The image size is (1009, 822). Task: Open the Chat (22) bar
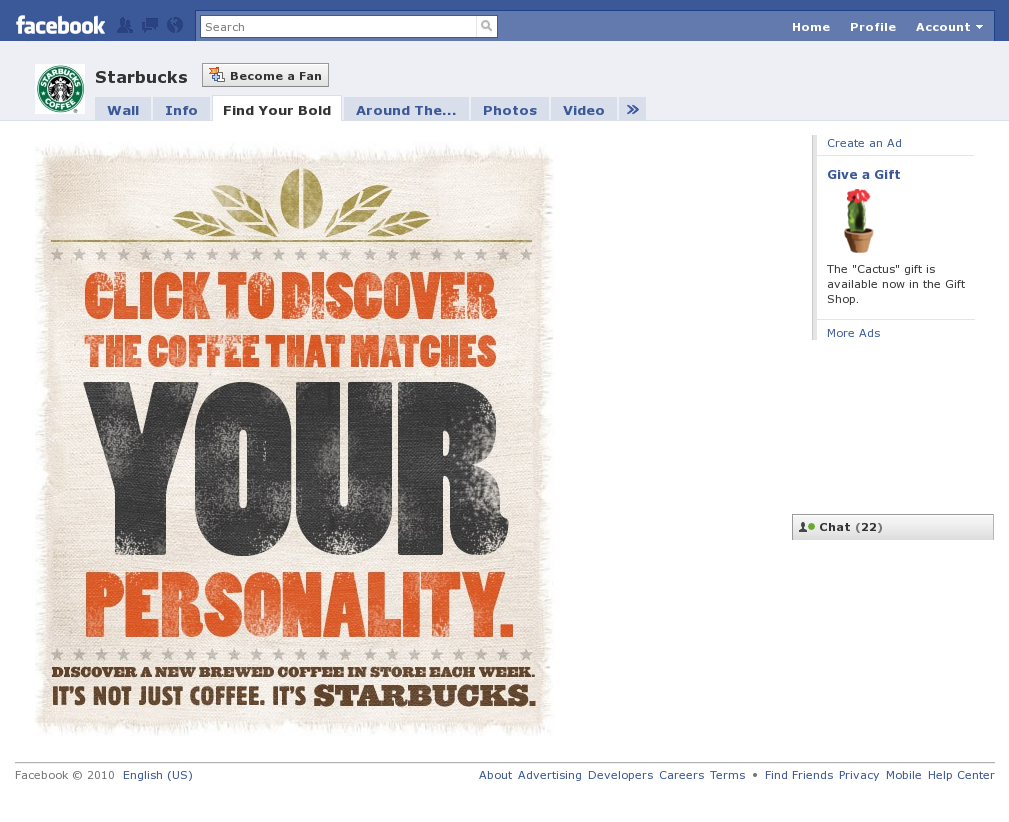tap(893, 527)
